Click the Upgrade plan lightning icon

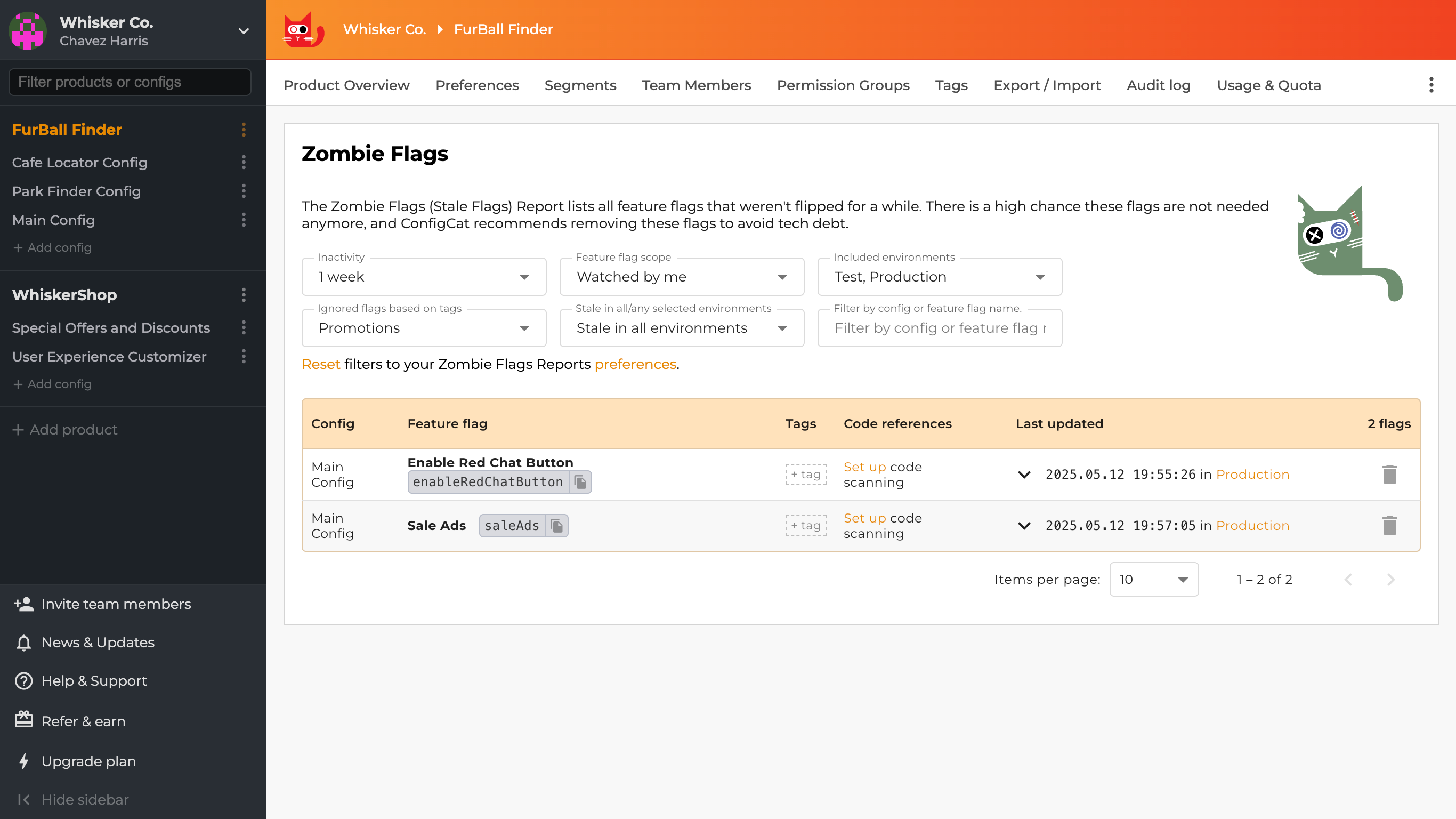tap(24, 761)
